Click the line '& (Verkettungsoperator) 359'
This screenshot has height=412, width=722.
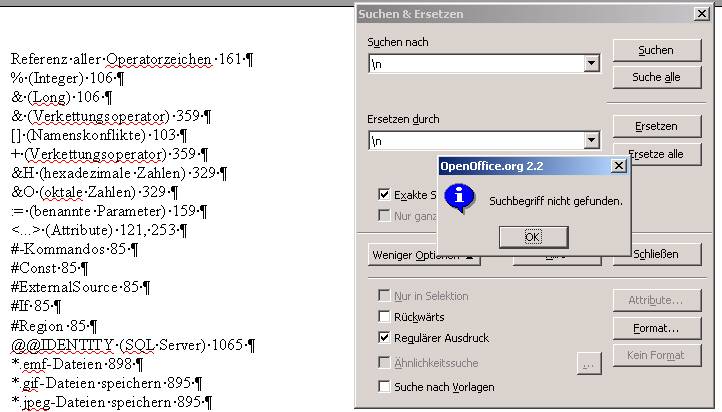click(111, 116)
